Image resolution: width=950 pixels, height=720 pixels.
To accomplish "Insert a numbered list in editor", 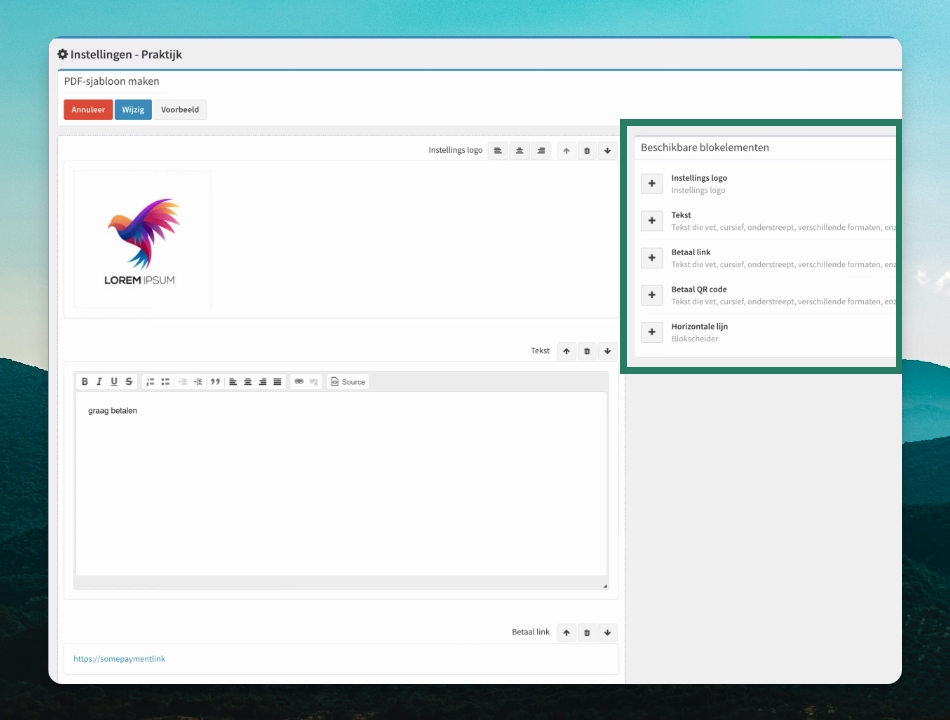I will pos(150,381).
